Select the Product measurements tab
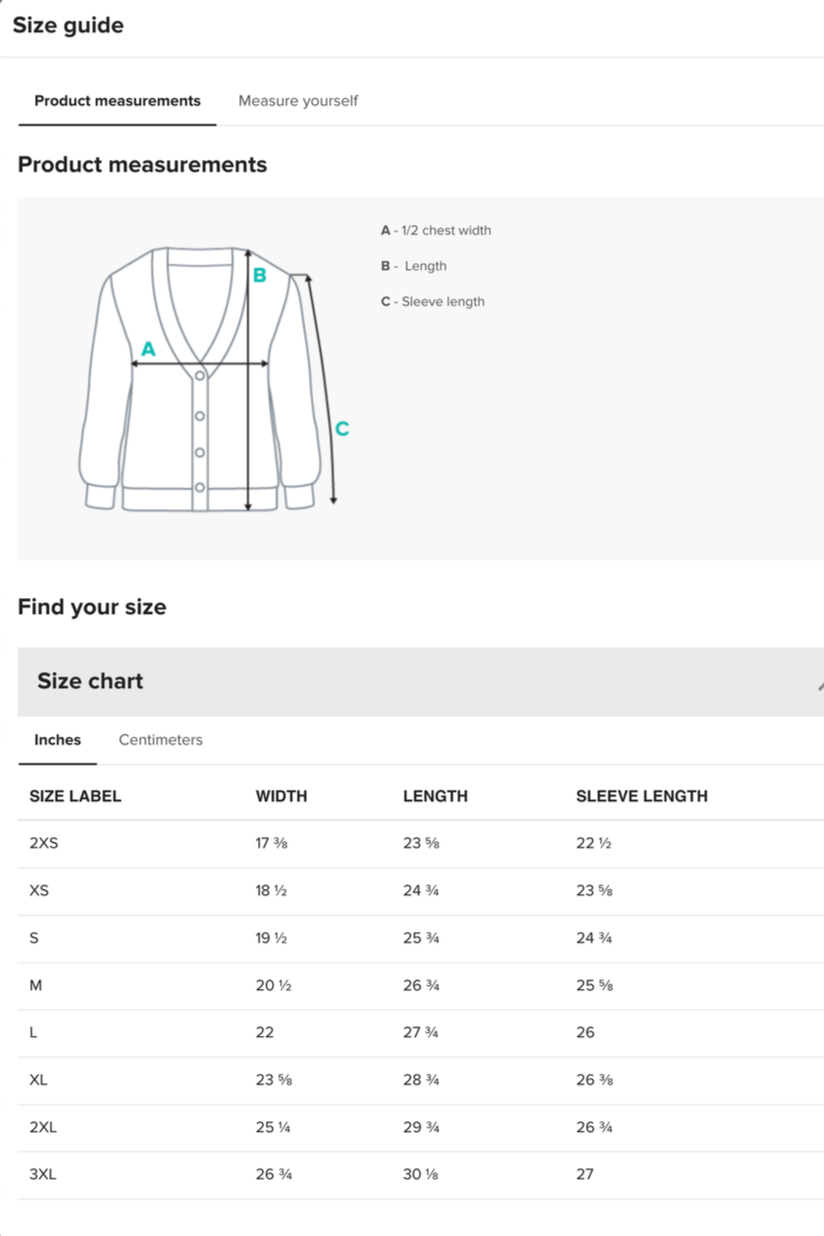824x1236 pixels. tap(117, 101)
